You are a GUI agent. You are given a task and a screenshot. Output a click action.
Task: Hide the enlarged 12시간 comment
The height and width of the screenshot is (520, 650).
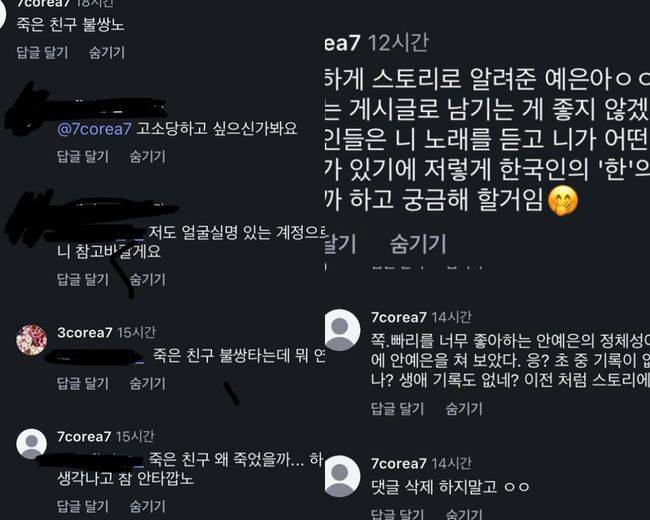(418, 244)
